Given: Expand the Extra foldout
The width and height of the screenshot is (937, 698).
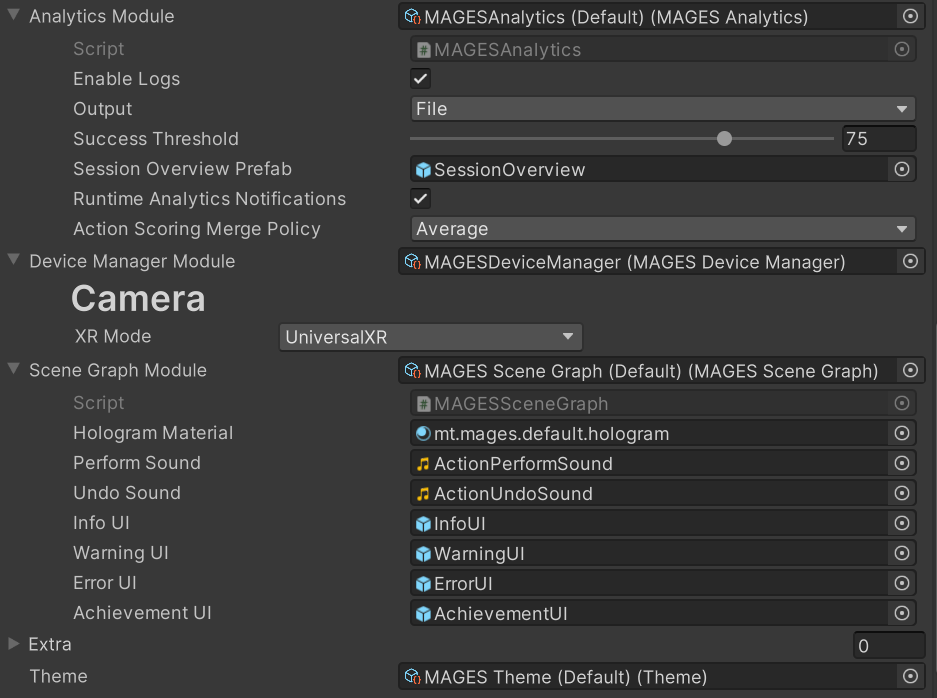Looking at the screenshot, I should click(x=13, y=644).
